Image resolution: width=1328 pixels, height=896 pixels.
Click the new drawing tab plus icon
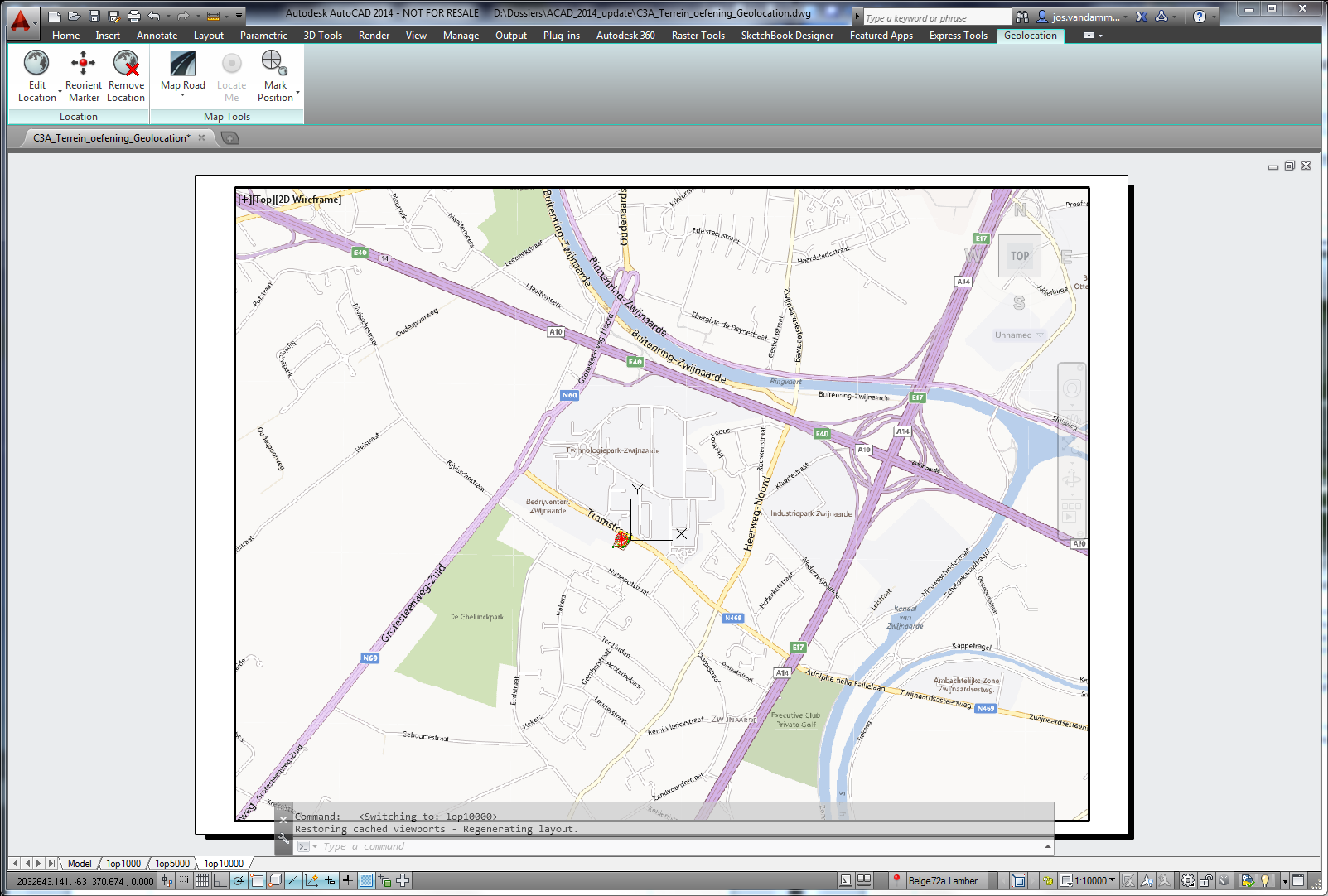point(230,138)
